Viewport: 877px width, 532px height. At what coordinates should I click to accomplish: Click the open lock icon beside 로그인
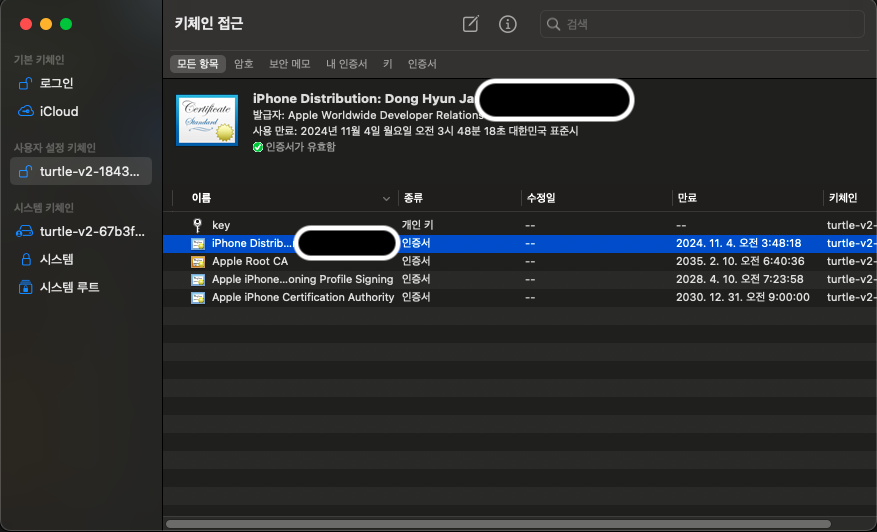tap(25, 83)
